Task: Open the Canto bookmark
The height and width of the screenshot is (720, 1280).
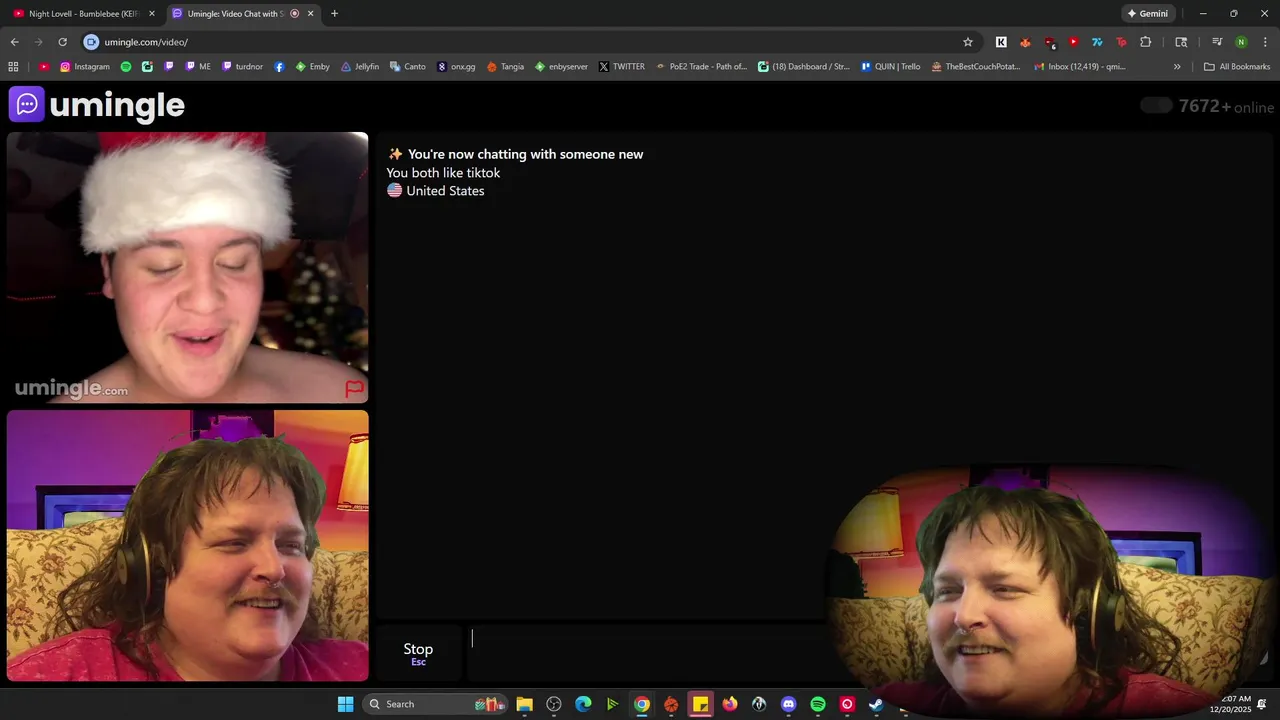Action: [x=407, y=67]
